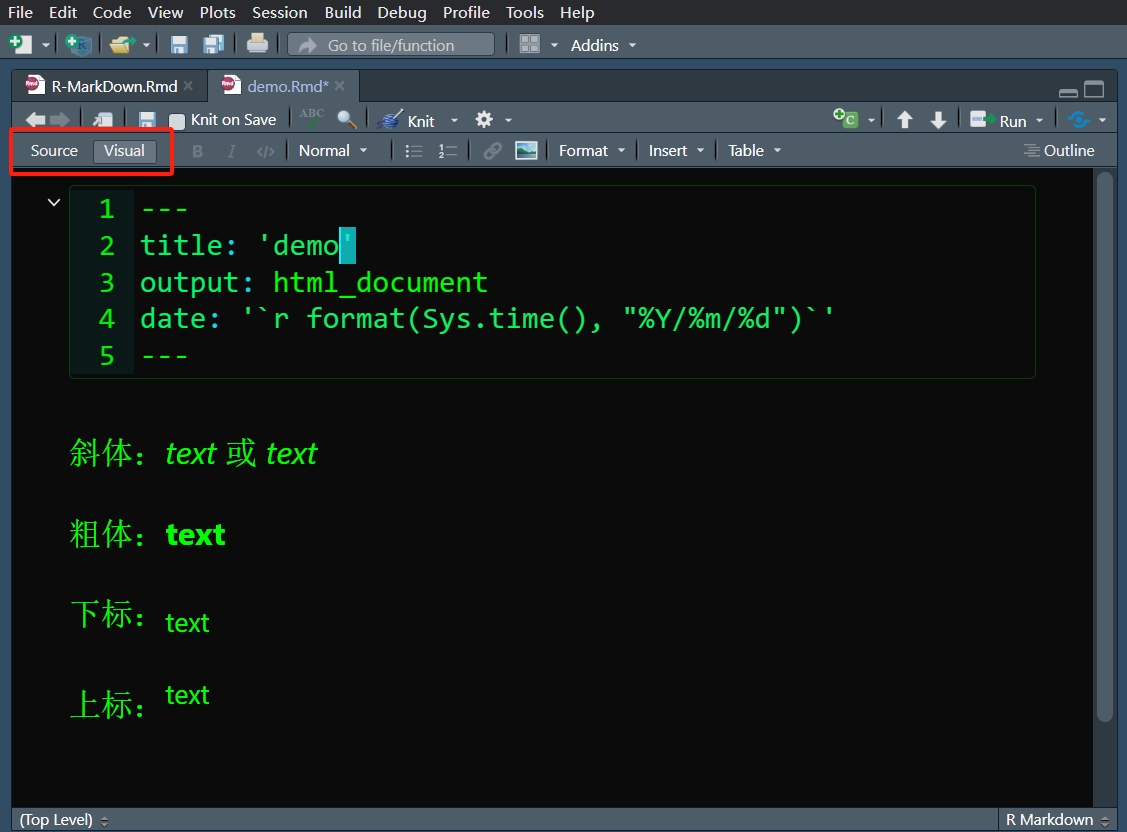Open the Edit menu

tap(63, 12)
